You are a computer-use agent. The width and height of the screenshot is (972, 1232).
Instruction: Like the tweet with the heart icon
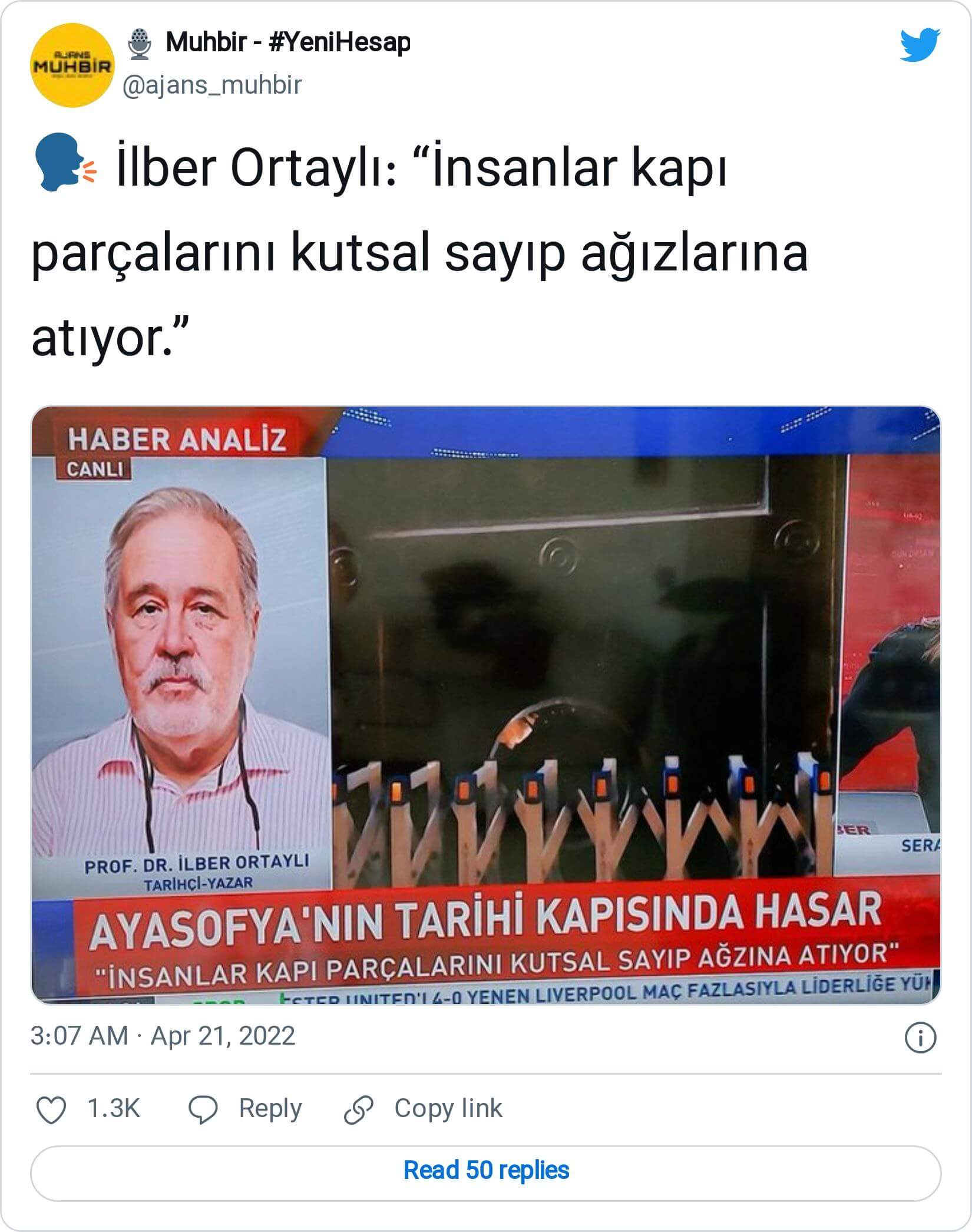coord(51,1109)
